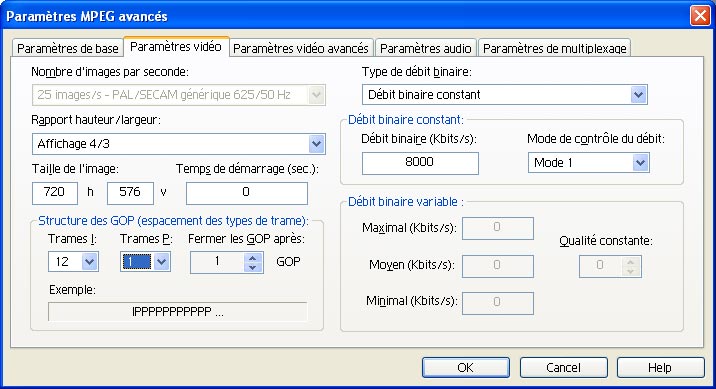
Task: Click the horizontal image size field 720
Action: pos(55,193)
